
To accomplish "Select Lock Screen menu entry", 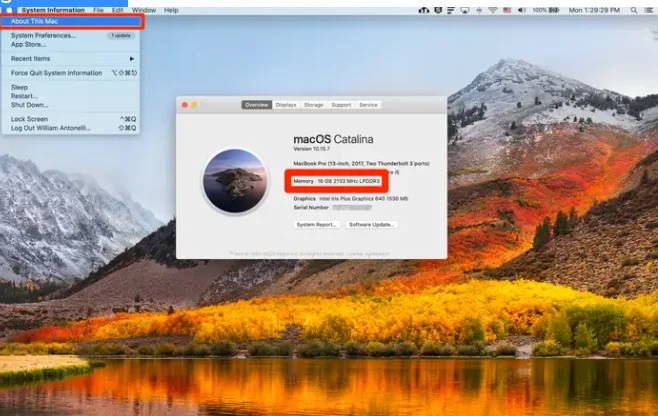I will pyautogui.click(x=70, y=119).
